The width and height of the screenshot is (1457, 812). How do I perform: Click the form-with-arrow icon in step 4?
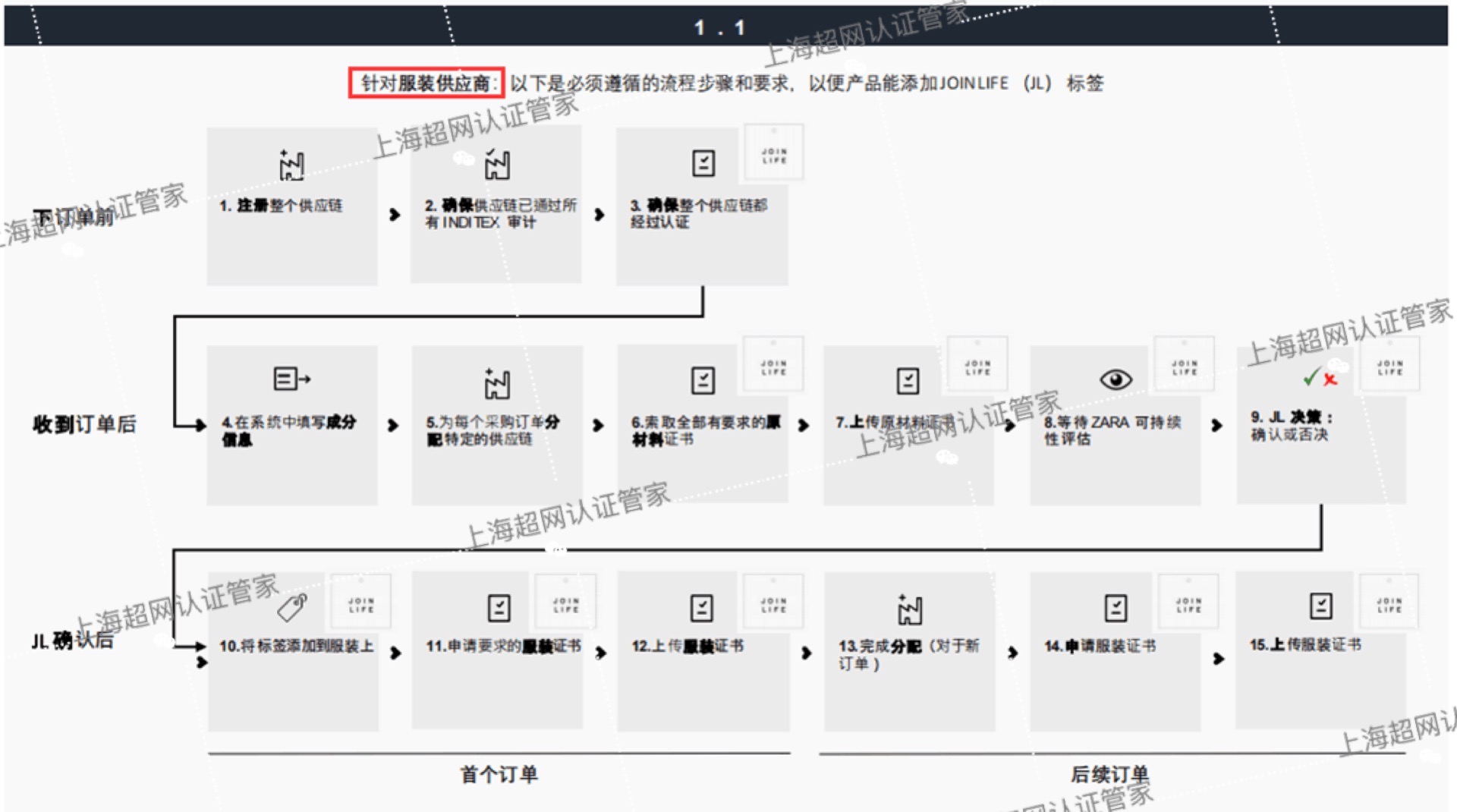click(x=292, y=378)
